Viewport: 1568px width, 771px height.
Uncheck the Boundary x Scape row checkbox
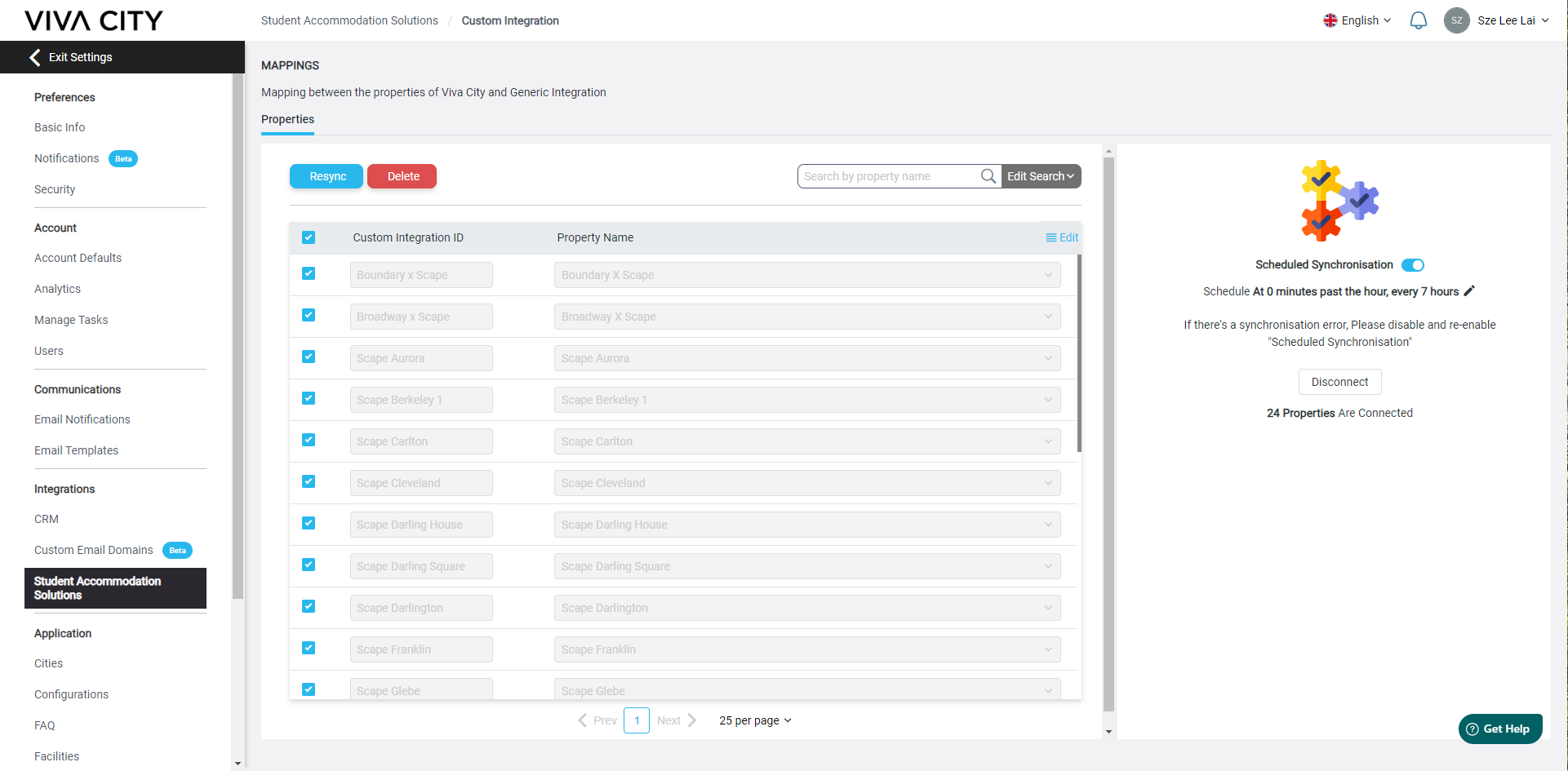pos(309,274)
